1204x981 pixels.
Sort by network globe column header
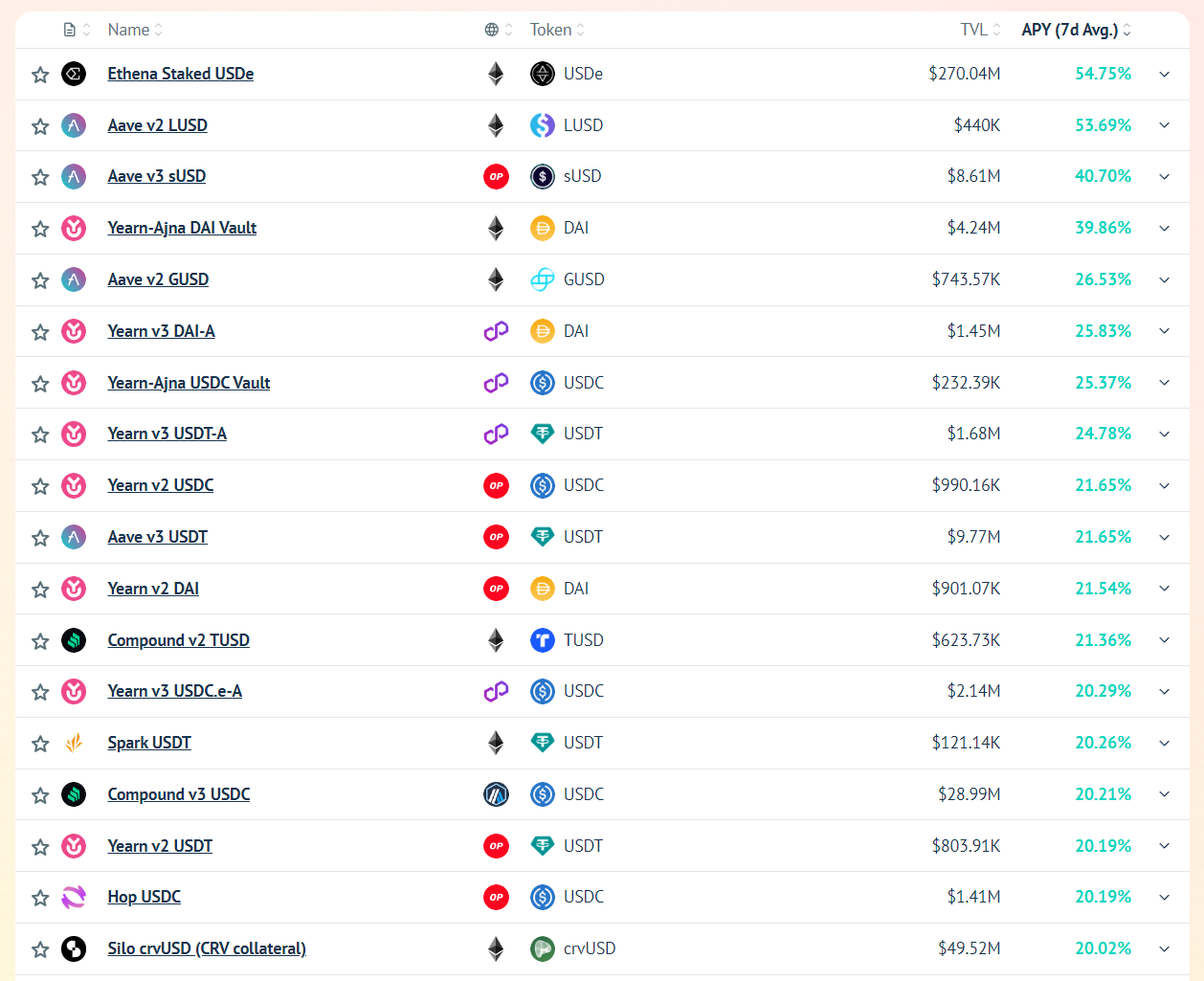pos(499,30)
